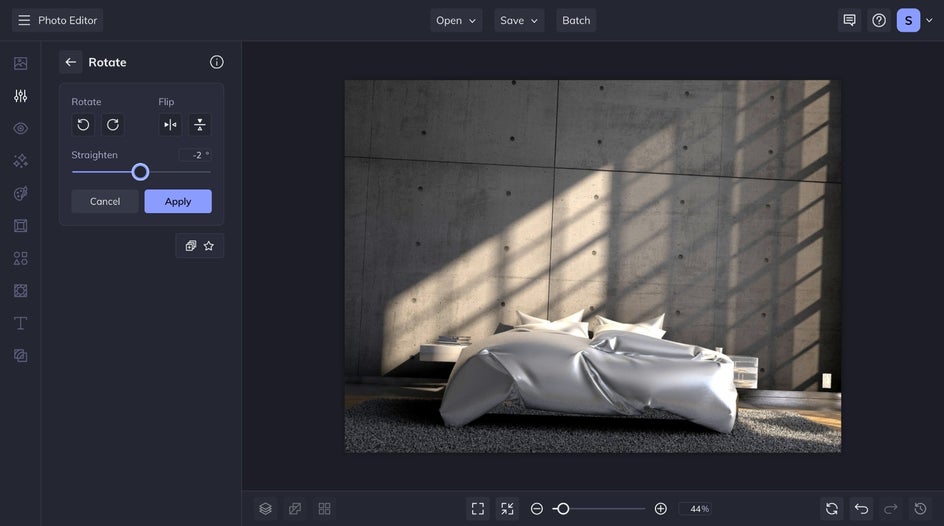Click the reset/refresh icon in bottom bar

tap(832, 509)
